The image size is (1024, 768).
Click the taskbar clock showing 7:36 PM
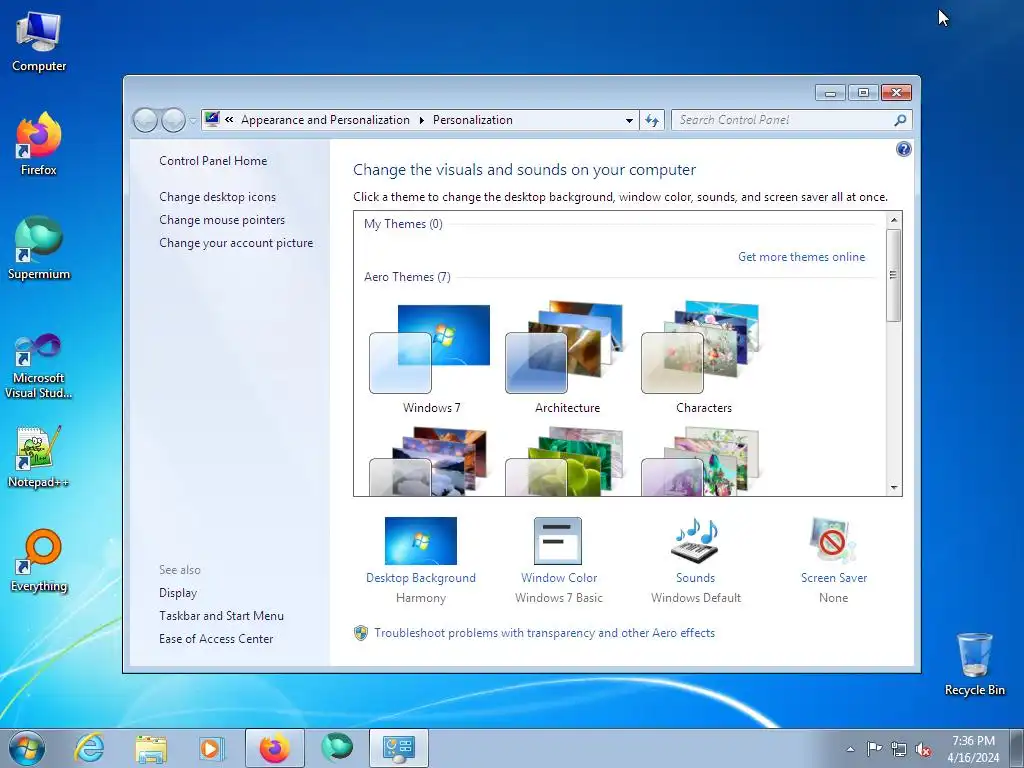coord(973,749)
